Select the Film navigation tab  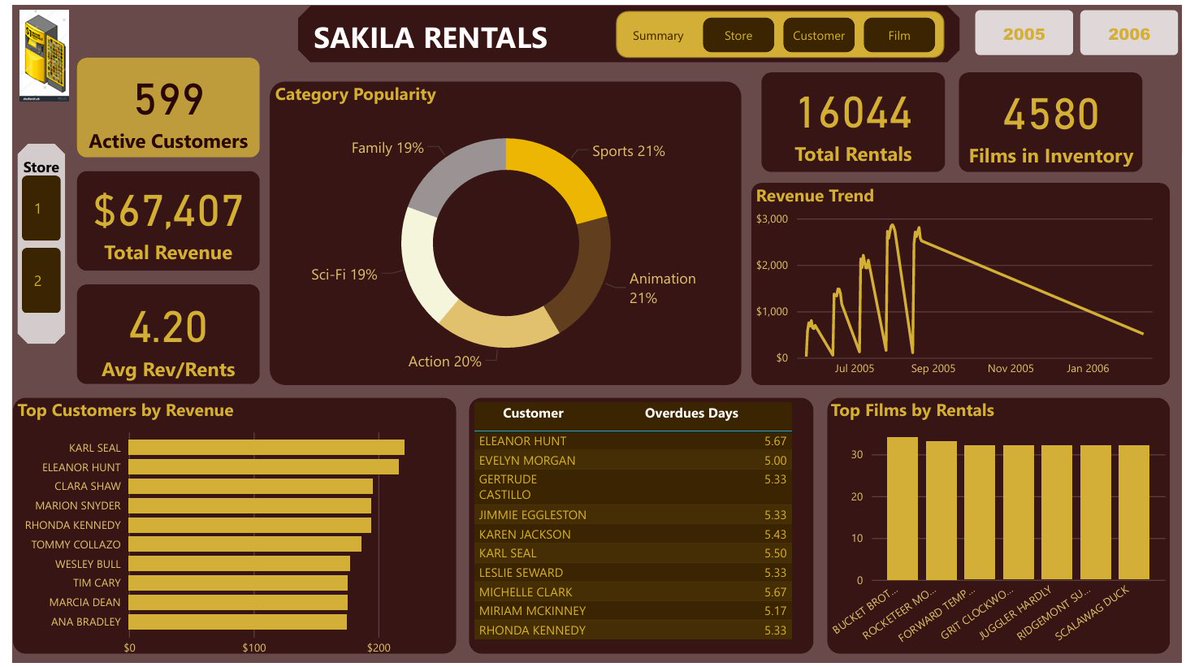(x=898, y=34)
